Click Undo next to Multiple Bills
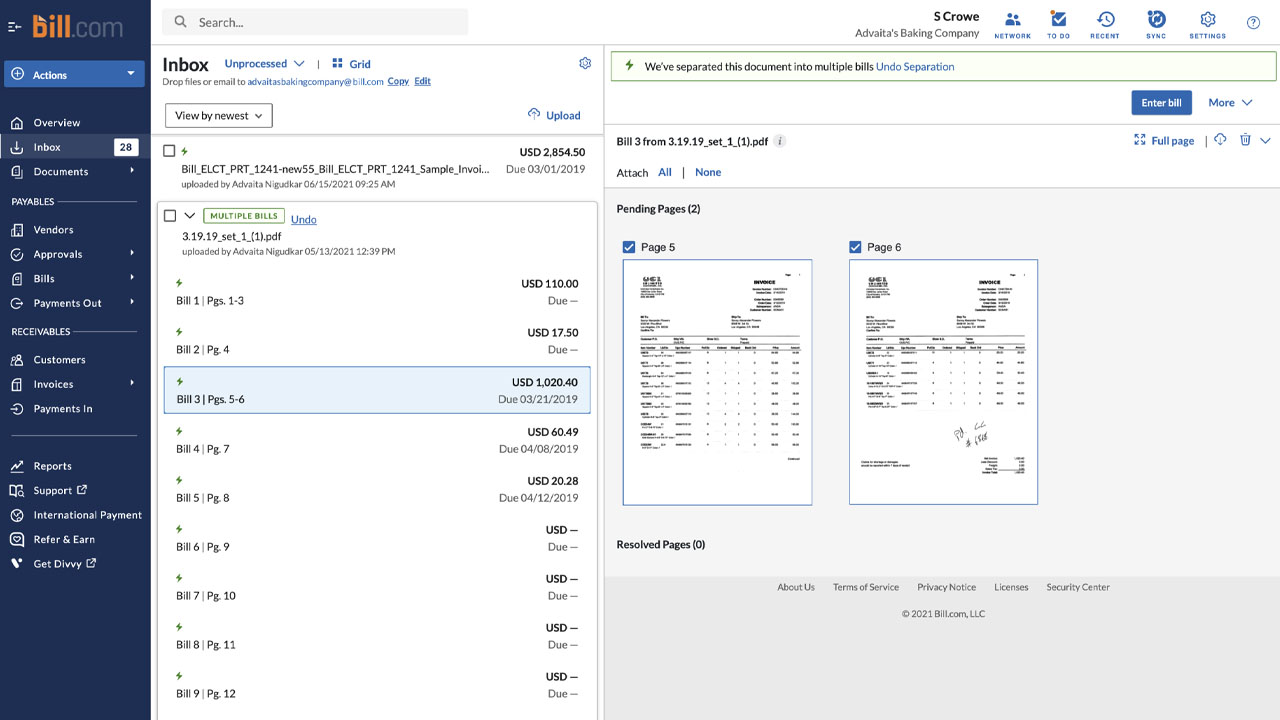Viewport: 1280px width, 720px height. click(x=303, y=219)
